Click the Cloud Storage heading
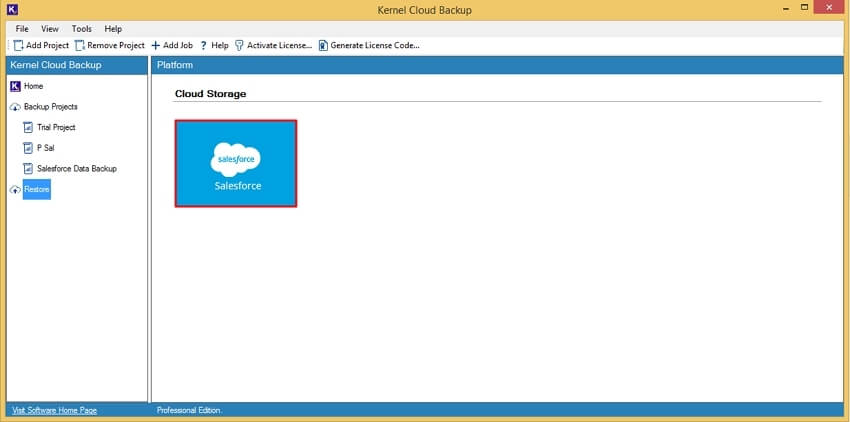 tap(210, 94)
